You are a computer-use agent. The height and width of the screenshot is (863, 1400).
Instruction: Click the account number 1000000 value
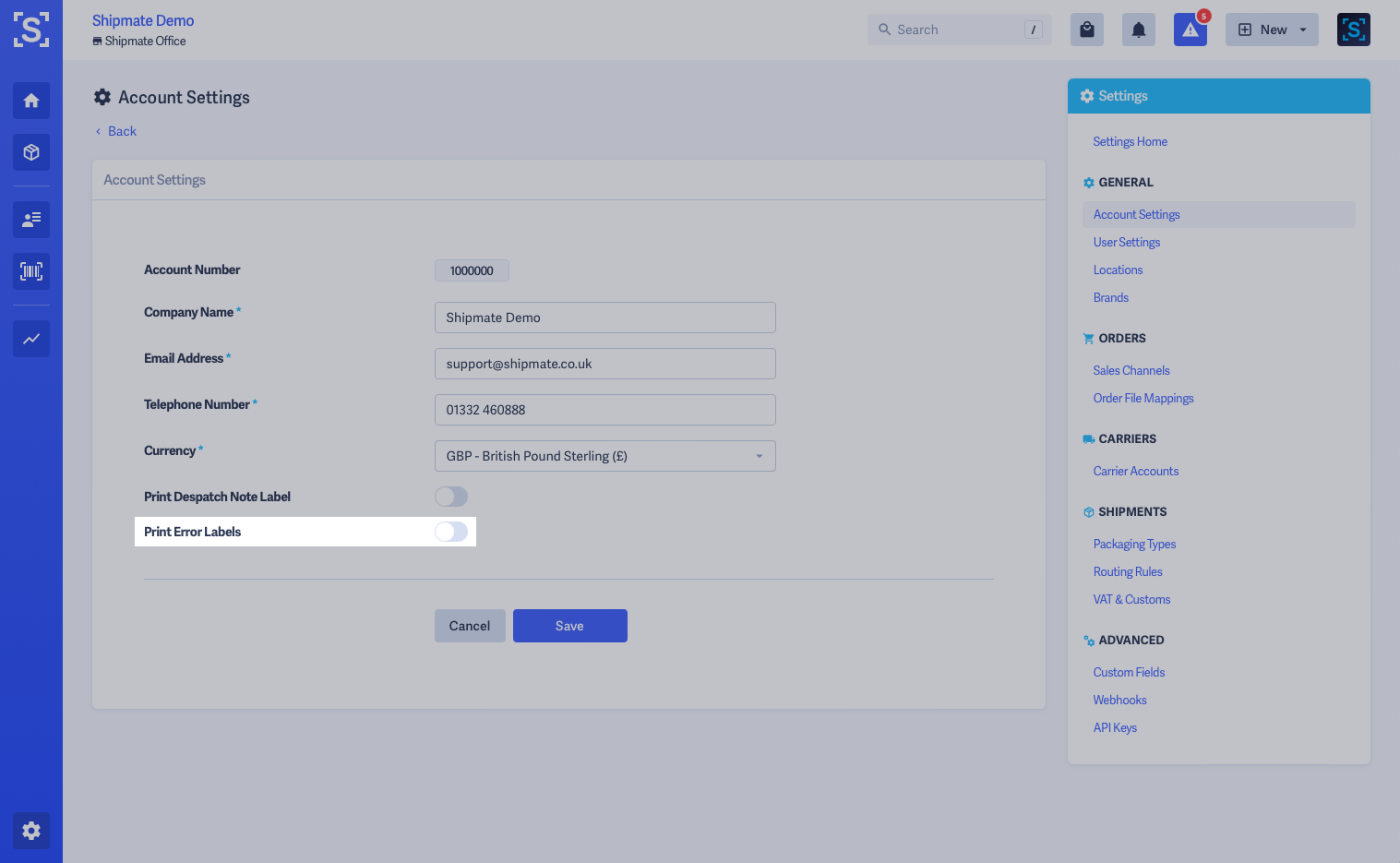[472, 270]
